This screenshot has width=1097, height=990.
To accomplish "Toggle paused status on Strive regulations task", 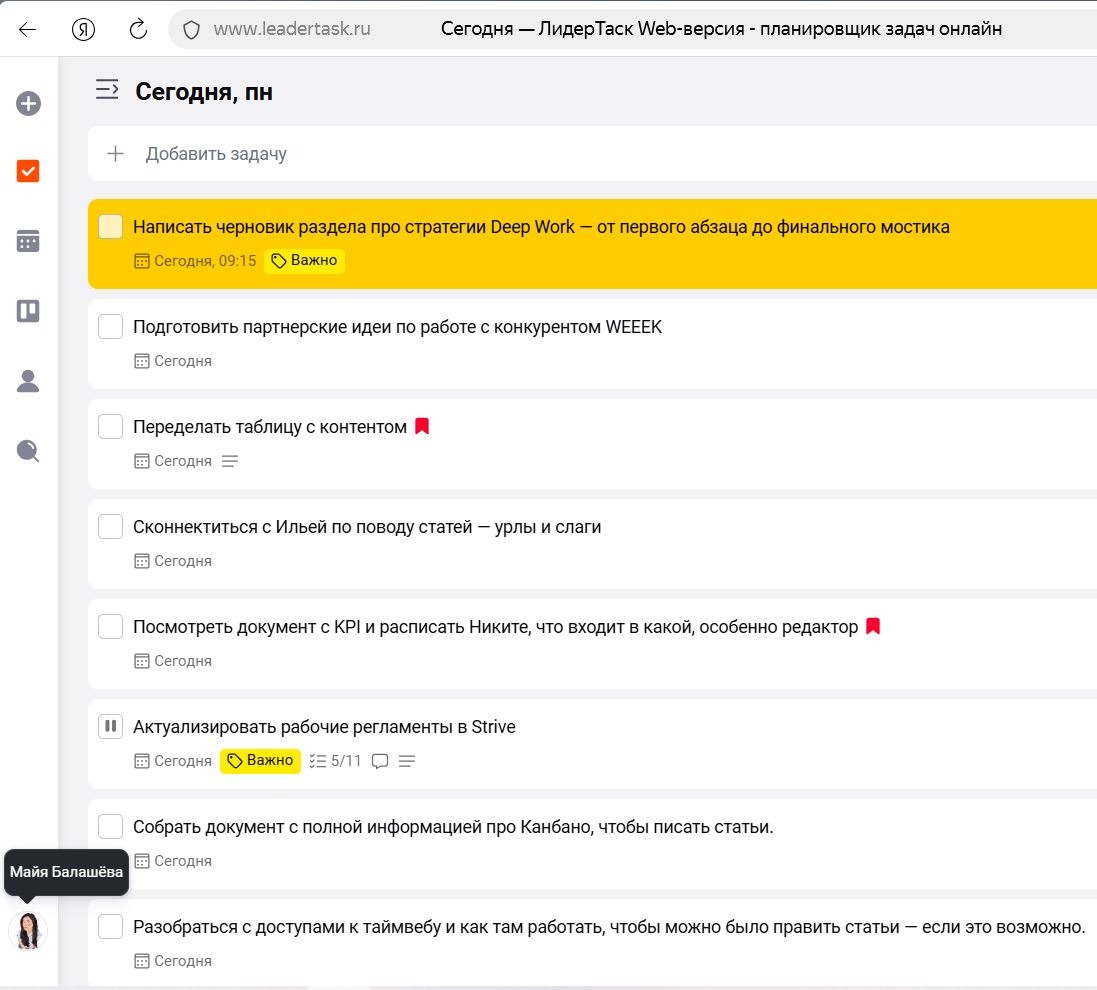I will pyautogui.click(x=111, y=726).
